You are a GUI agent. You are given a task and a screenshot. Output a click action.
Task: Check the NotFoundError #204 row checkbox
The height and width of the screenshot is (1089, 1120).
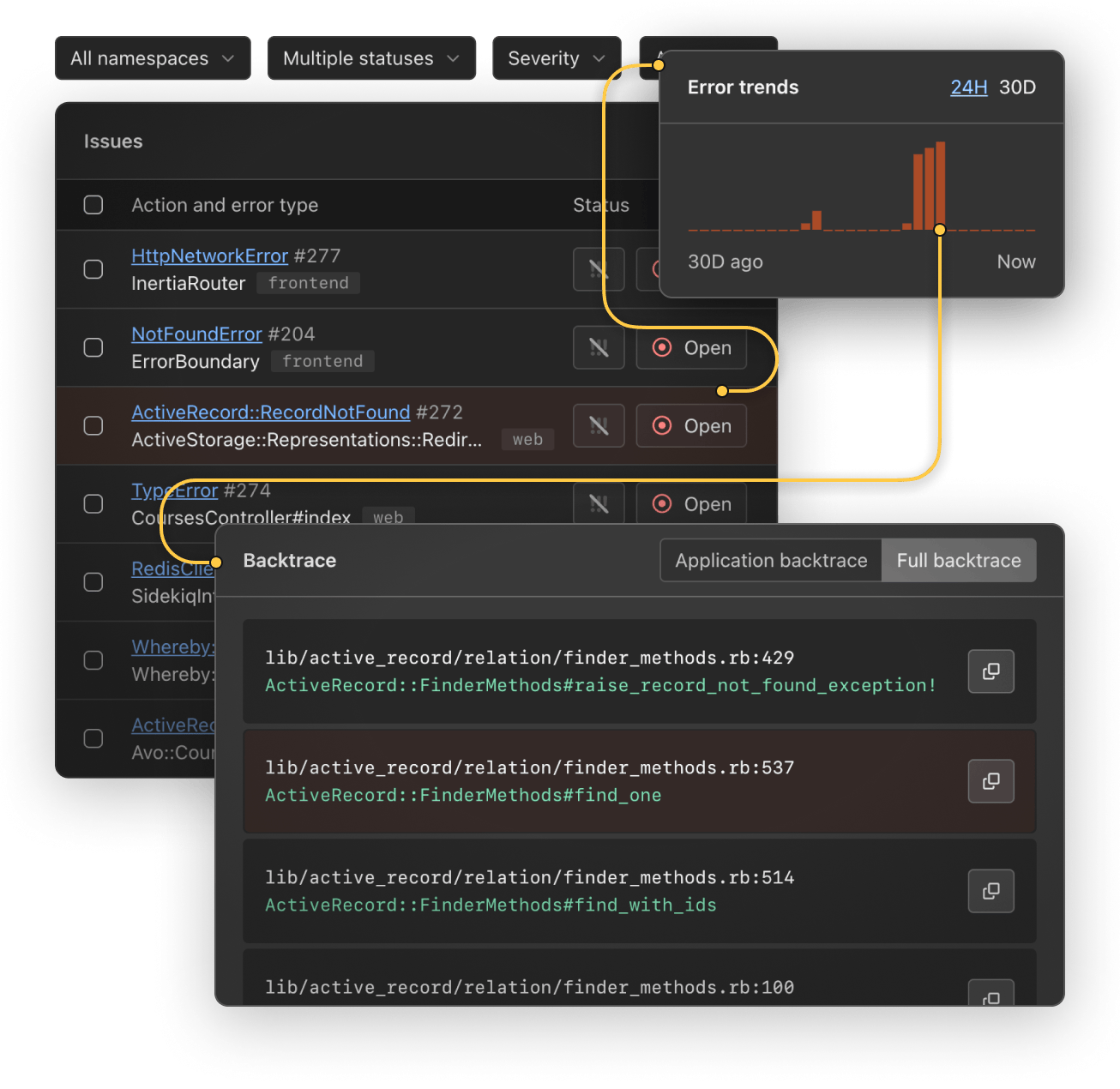(93, 347)
